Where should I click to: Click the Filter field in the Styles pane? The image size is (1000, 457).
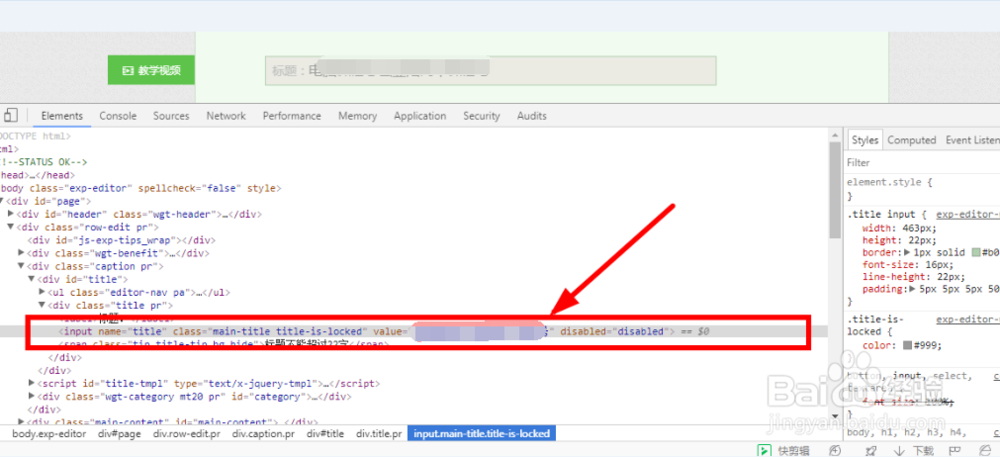pyautogui.click(x=923, y=163)
